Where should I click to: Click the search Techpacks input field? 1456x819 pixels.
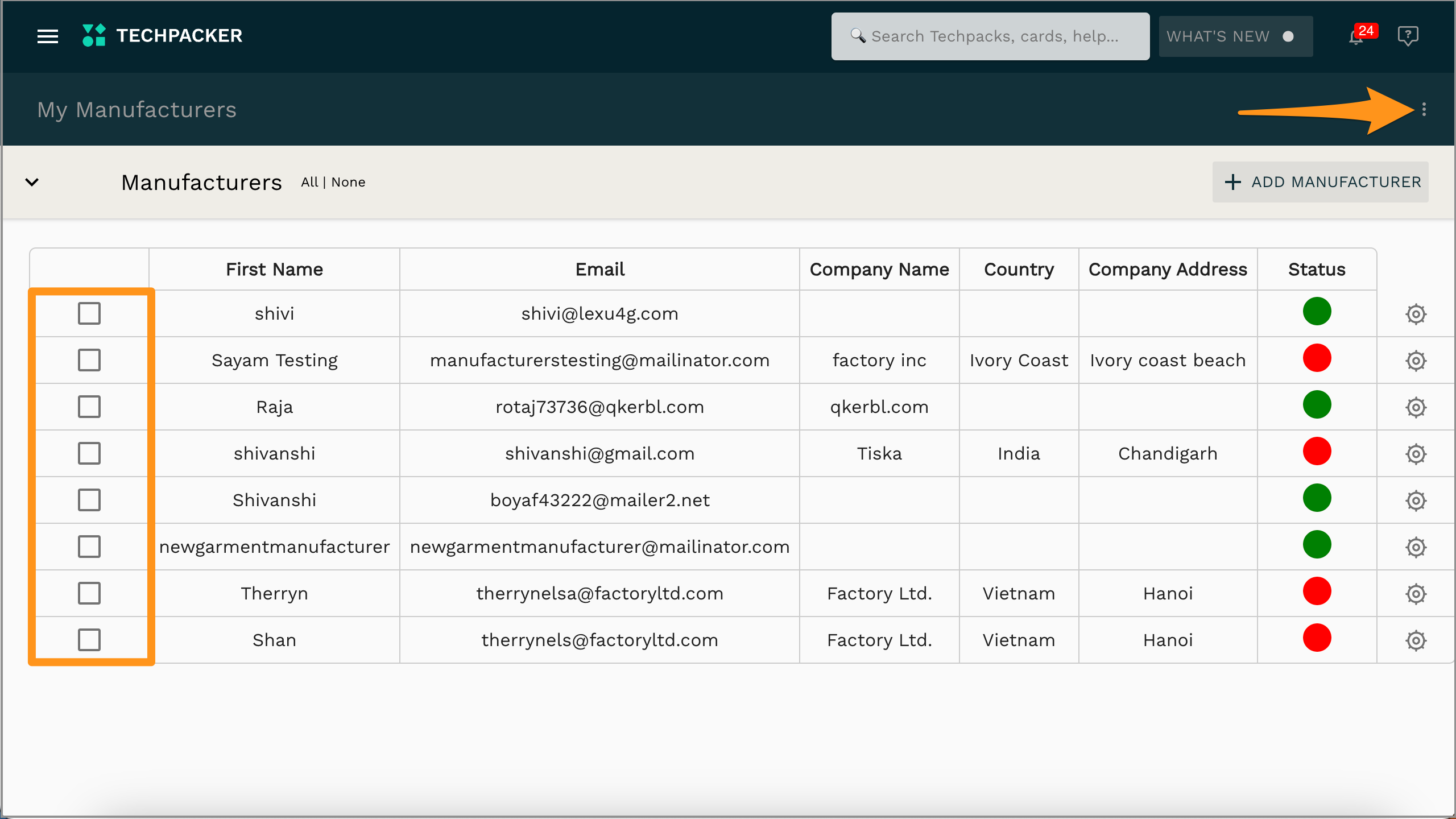(990, 36)
